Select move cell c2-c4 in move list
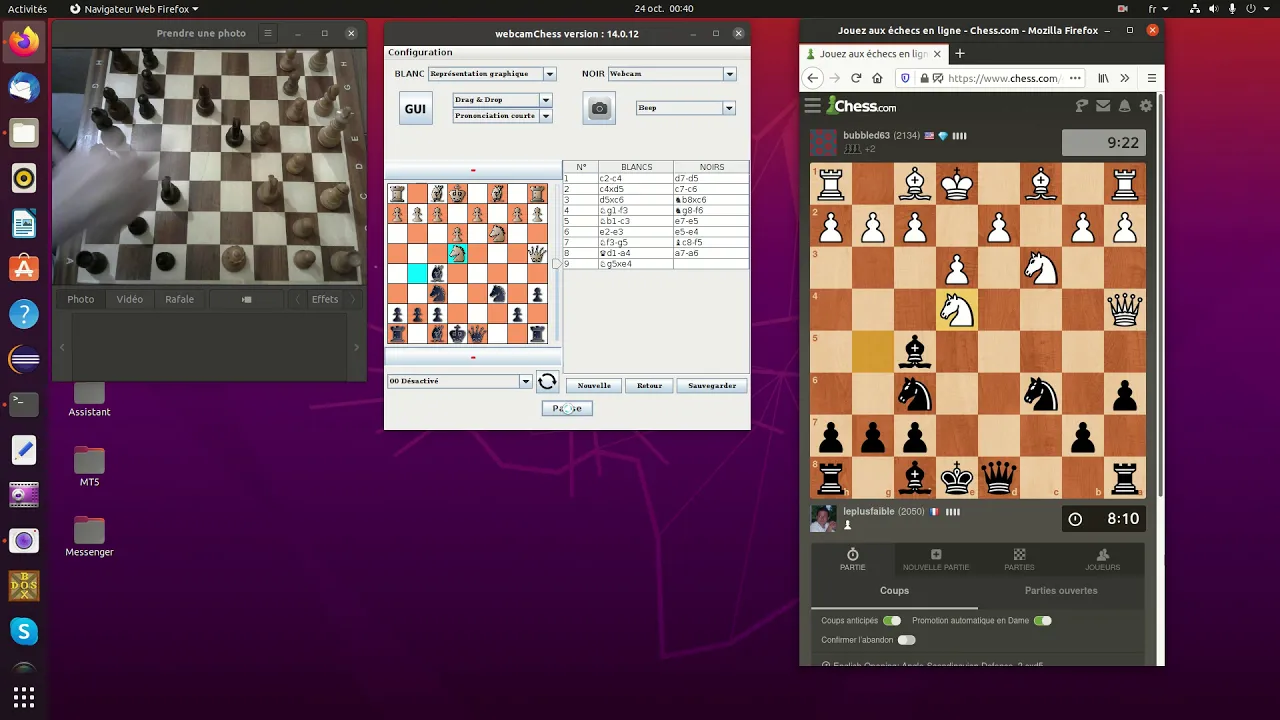 (635, 178)
